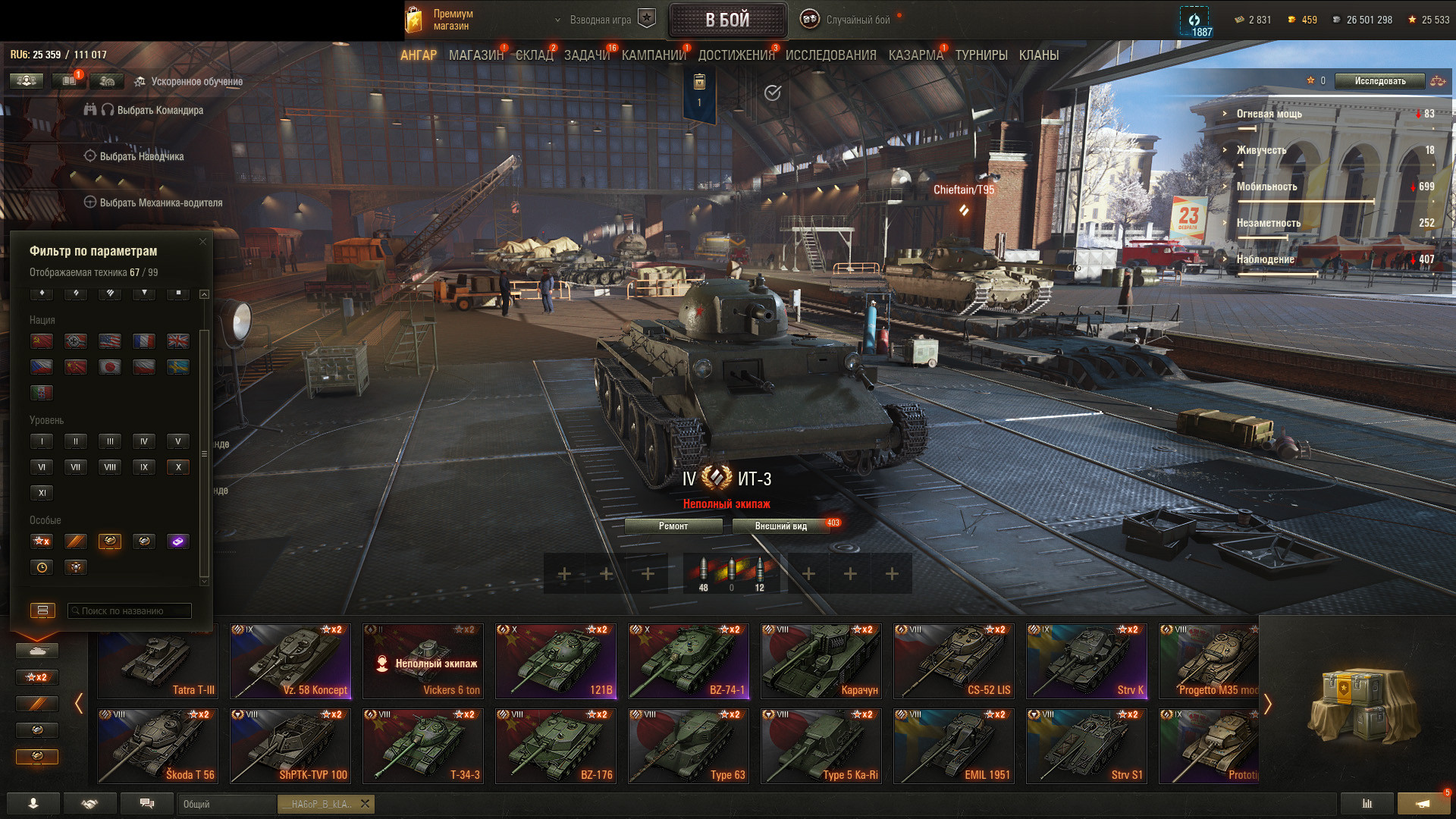Open the ИССЛЕДОВАНИЯ menu tab
The width and height of the screenshot is (1456, 819).
[x=830, y=55]
